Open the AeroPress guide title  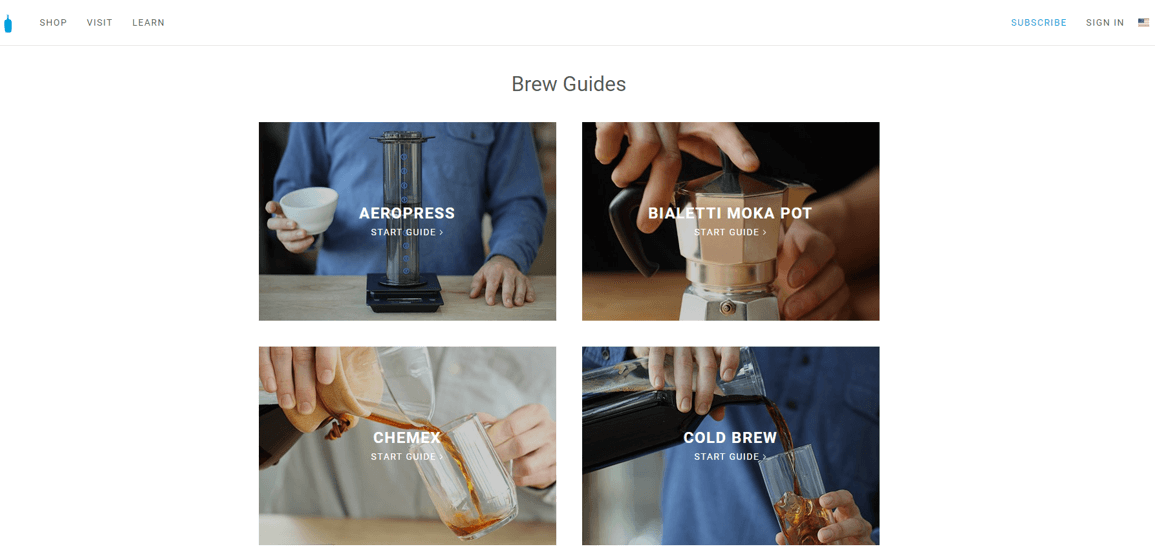[407, 214]
